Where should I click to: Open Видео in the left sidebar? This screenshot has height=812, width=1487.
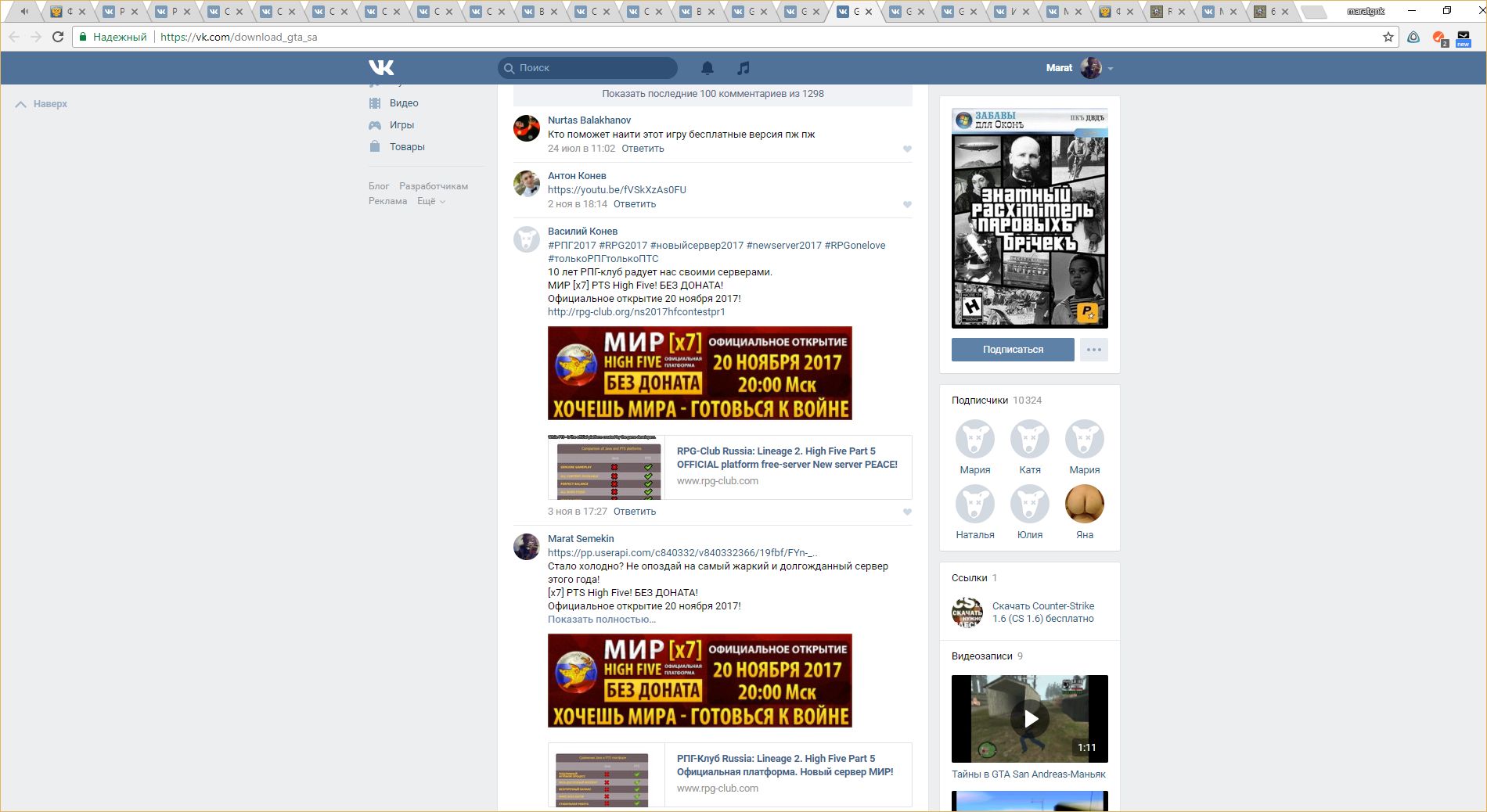403,103
